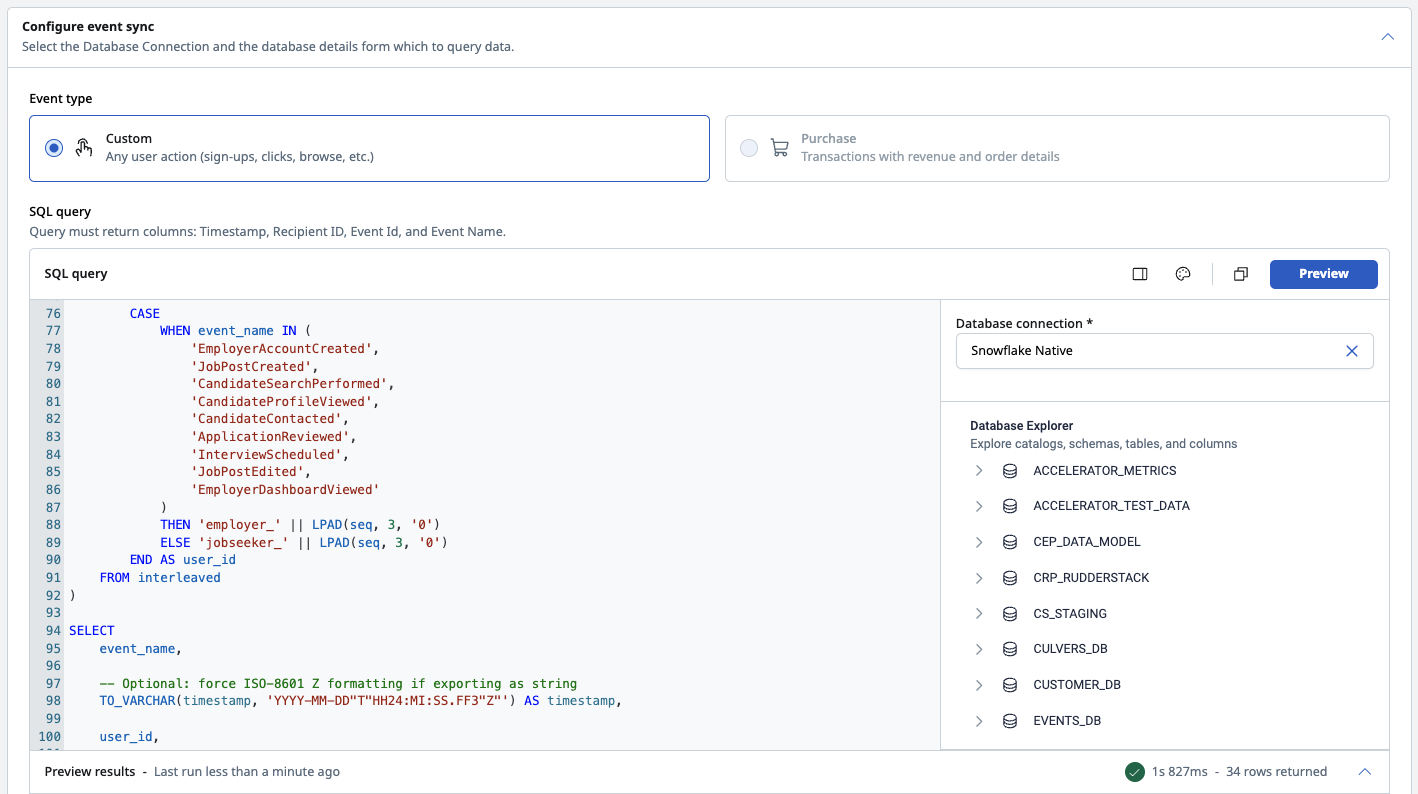This screenshot has height=794, width=1418.
Task: Copy the SQL query with the duplicate icon
Action: click(1241, 274)
